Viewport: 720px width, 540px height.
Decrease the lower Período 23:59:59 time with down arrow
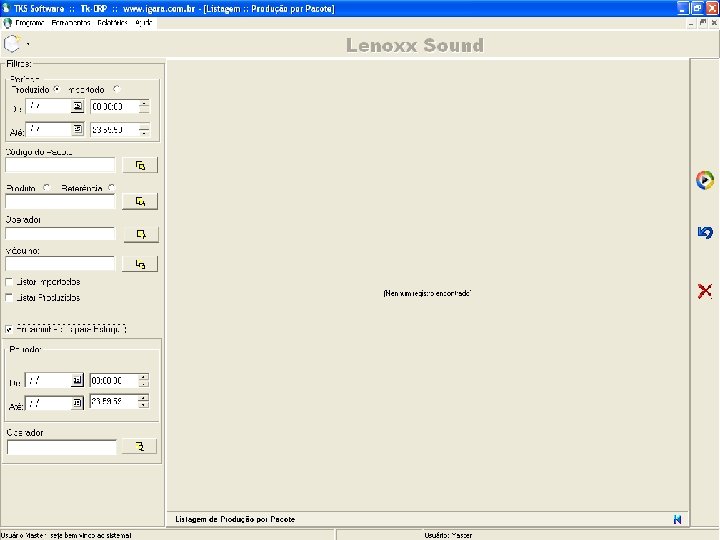pyautogui.click(x=144, y=405)
